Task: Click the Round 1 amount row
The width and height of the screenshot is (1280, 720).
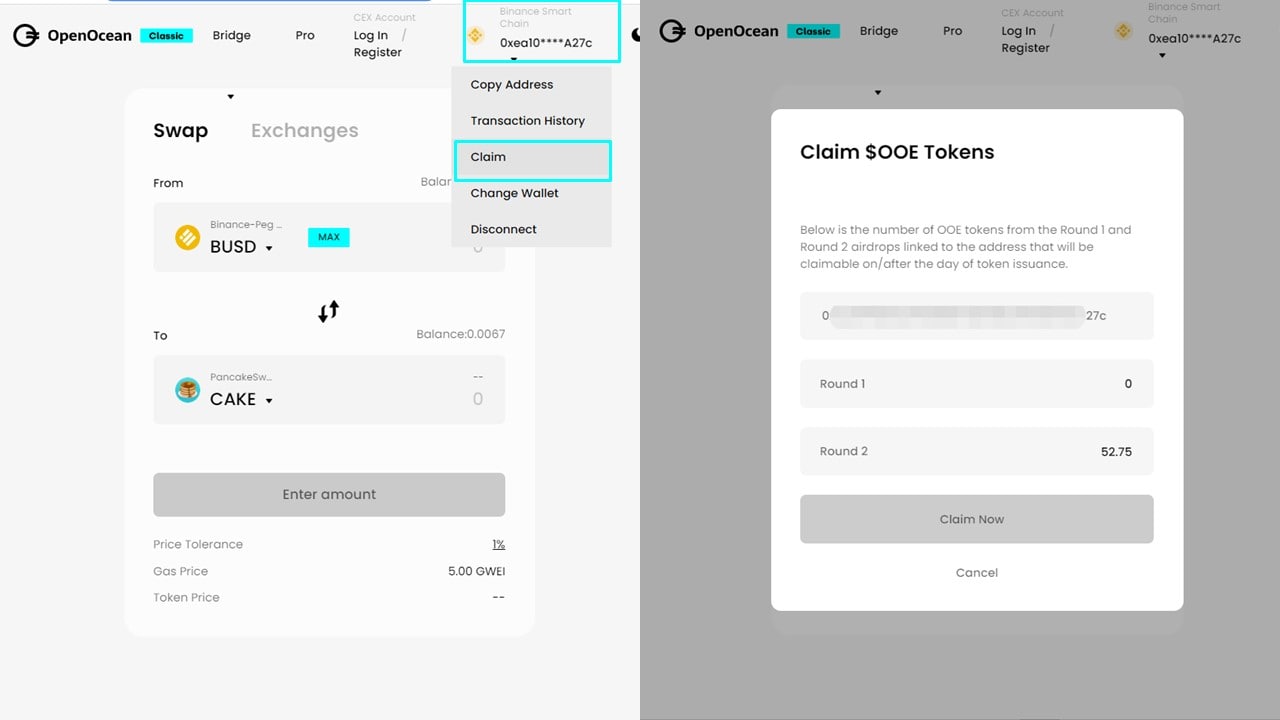Action: tap(977, 384)
